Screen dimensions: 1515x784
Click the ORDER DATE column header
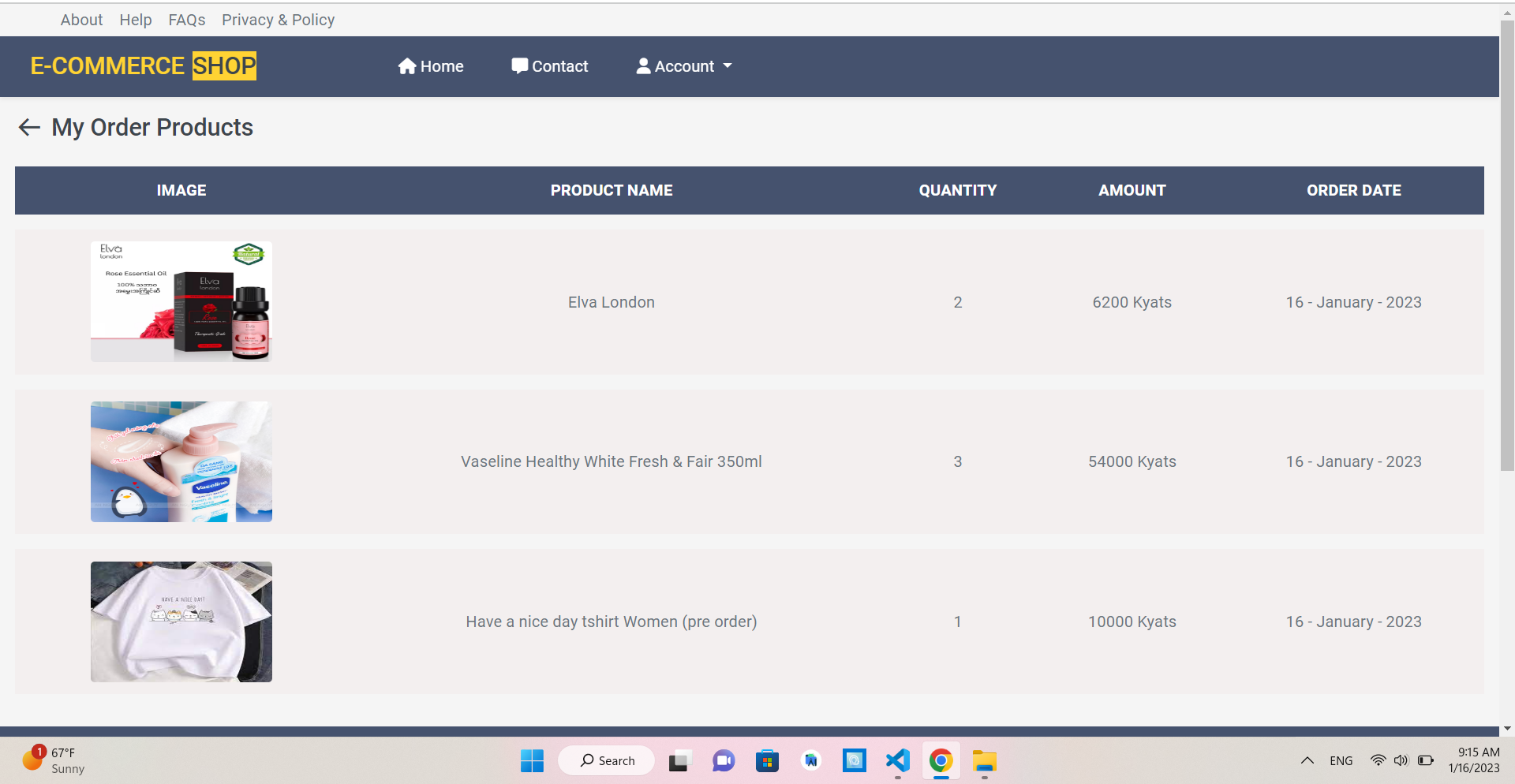1354,190
